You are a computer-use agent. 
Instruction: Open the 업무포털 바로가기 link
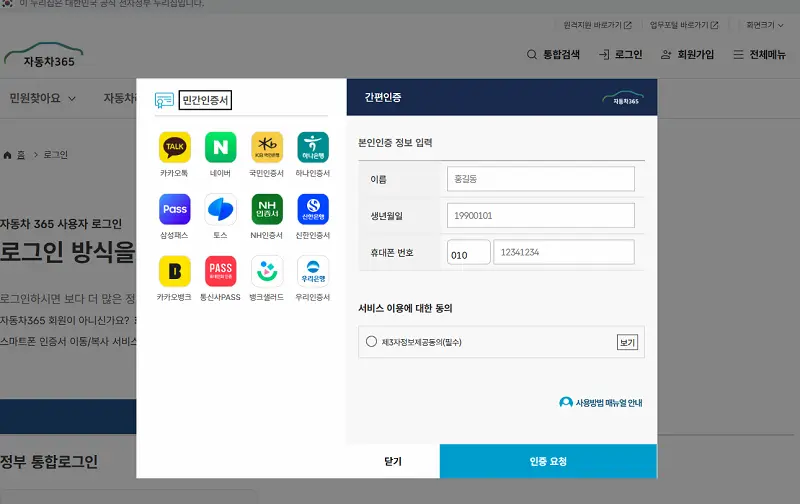[x=684, y=25]
